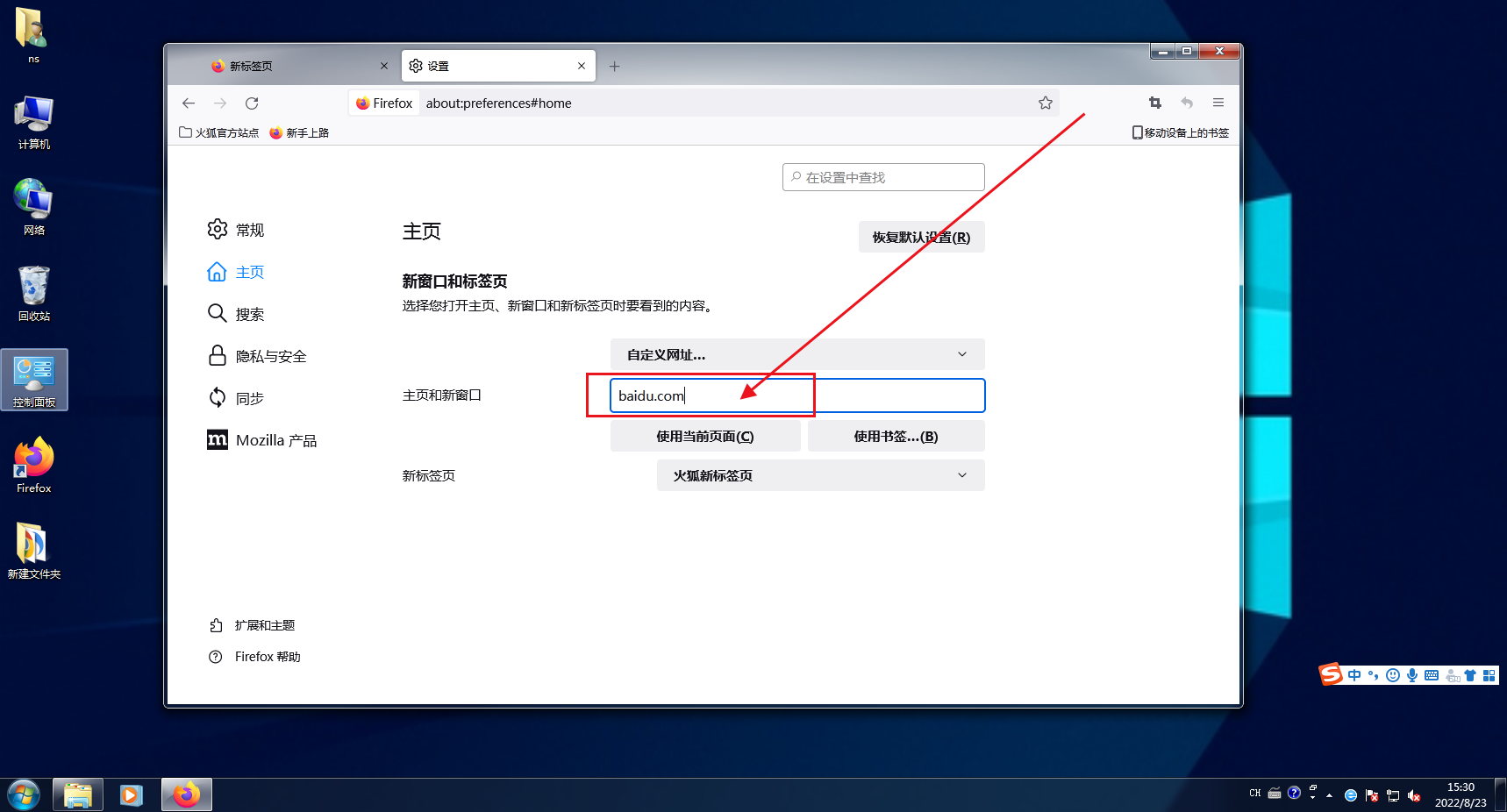Click Sogou soft keyboard icon
This screenshot has width=1507, height=812.
click(x=1432, y=675)
